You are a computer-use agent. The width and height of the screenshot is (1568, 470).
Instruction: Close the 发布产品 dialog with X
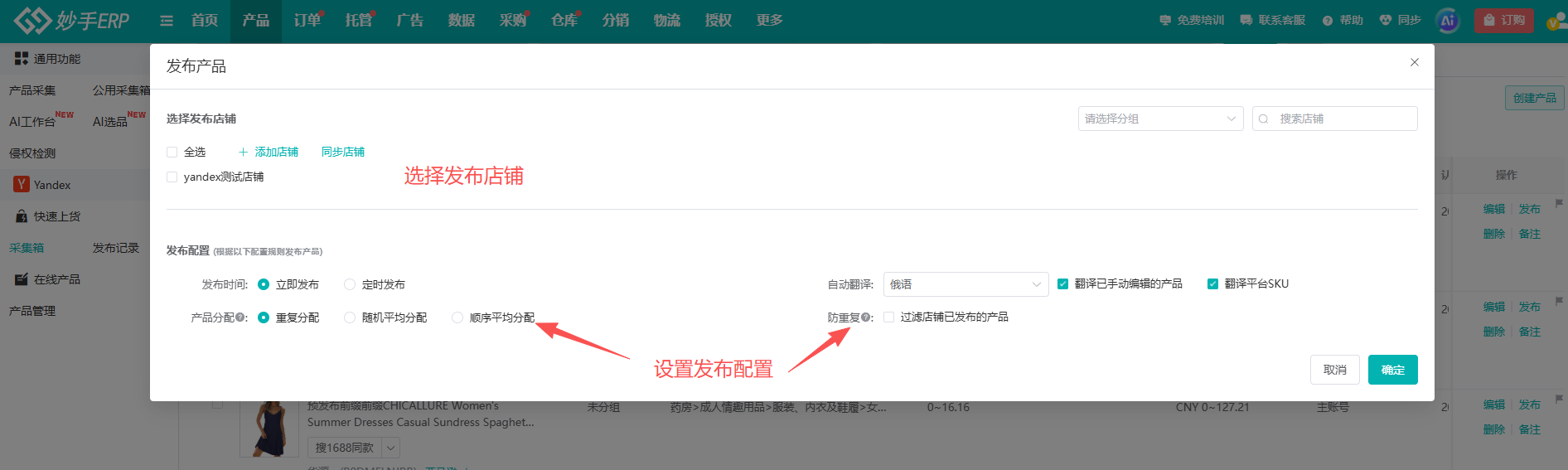1415,62
